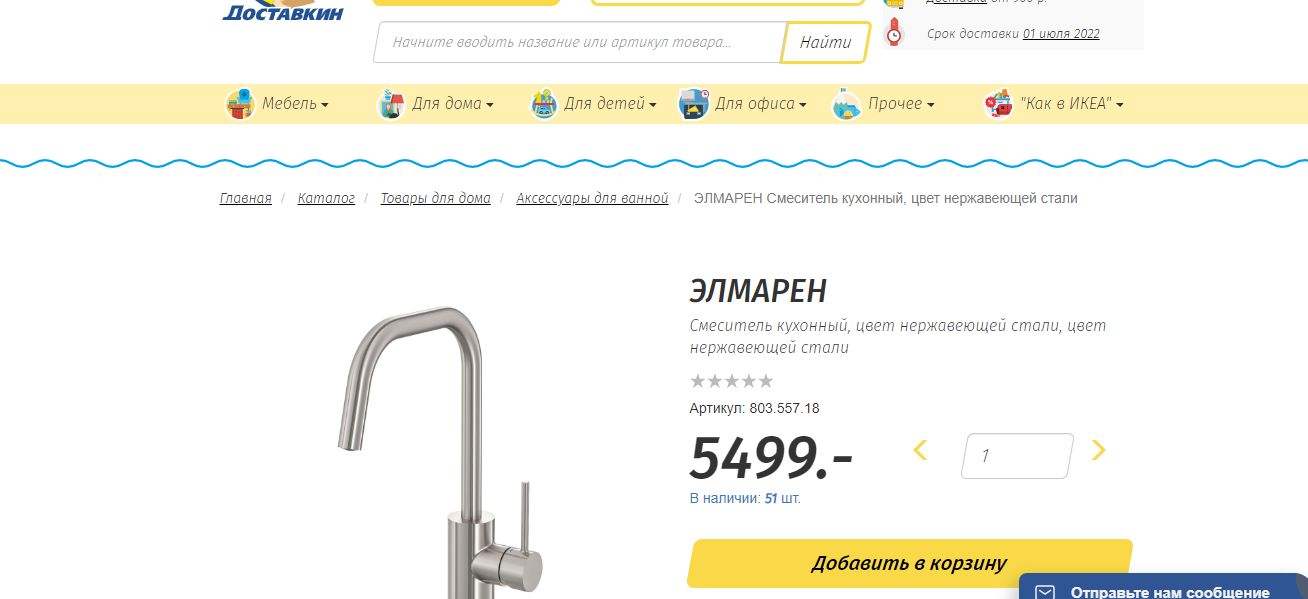Click the Доставкин logo
Screen dimensions: 1308x599
pyautogui.click(x=283, y=10)
